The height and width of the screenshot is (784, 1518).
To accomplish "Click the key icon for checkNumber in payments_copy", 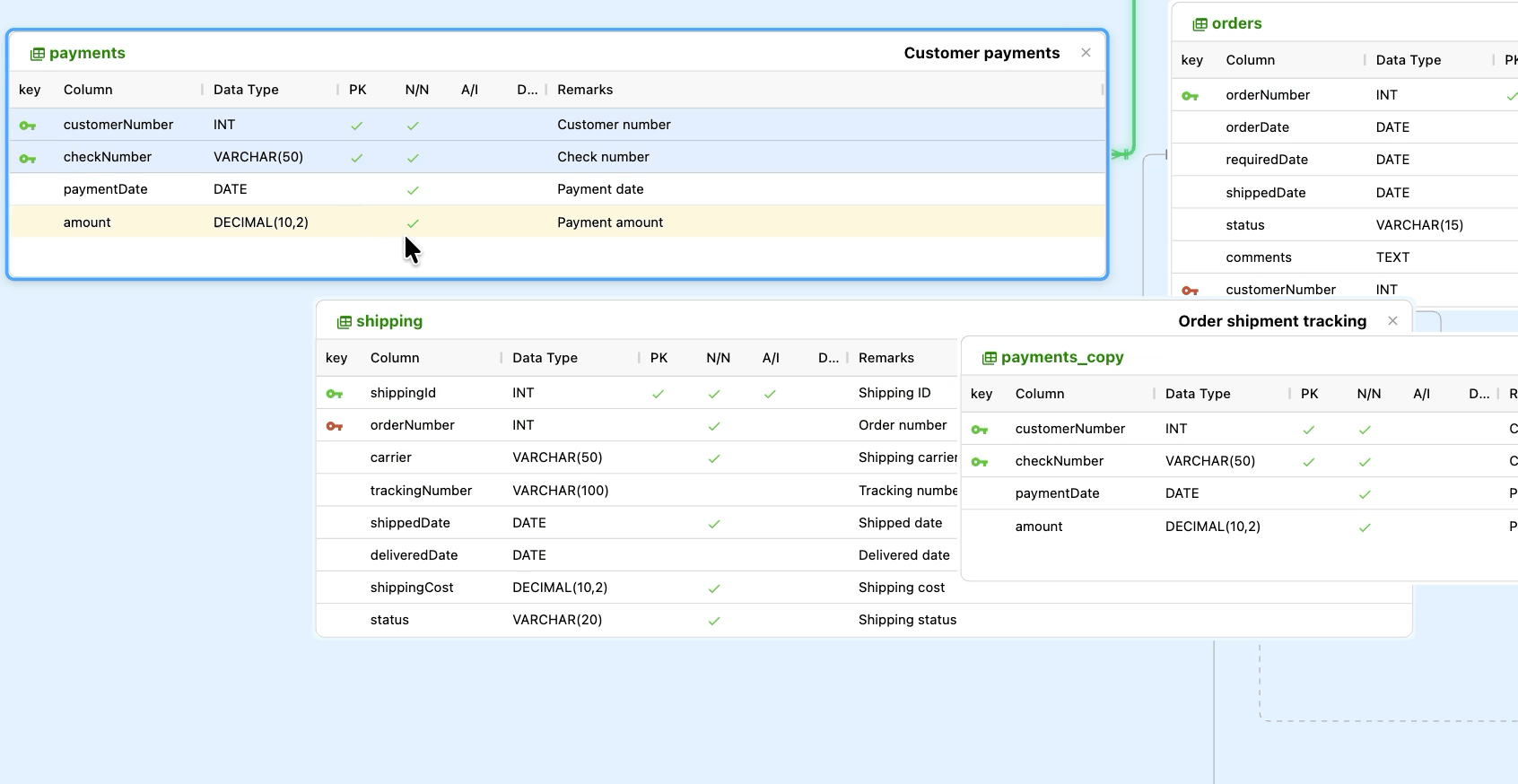I will (980, 462).
